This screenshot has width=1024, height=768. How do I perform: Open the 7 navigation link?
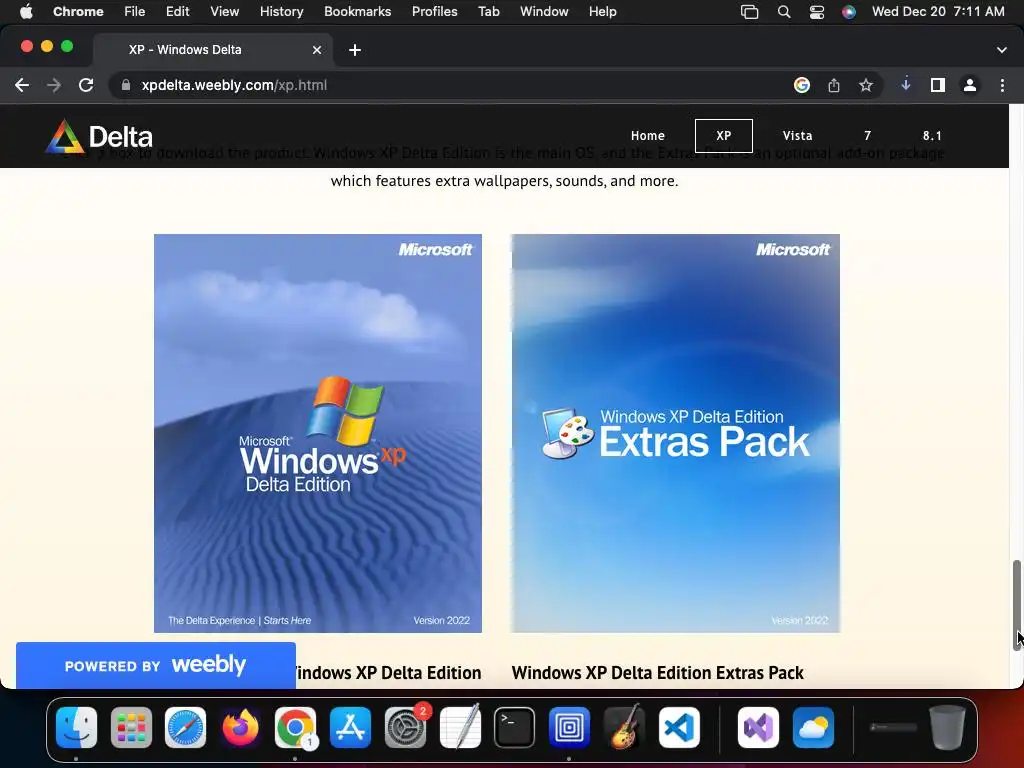tap(867, 136)
